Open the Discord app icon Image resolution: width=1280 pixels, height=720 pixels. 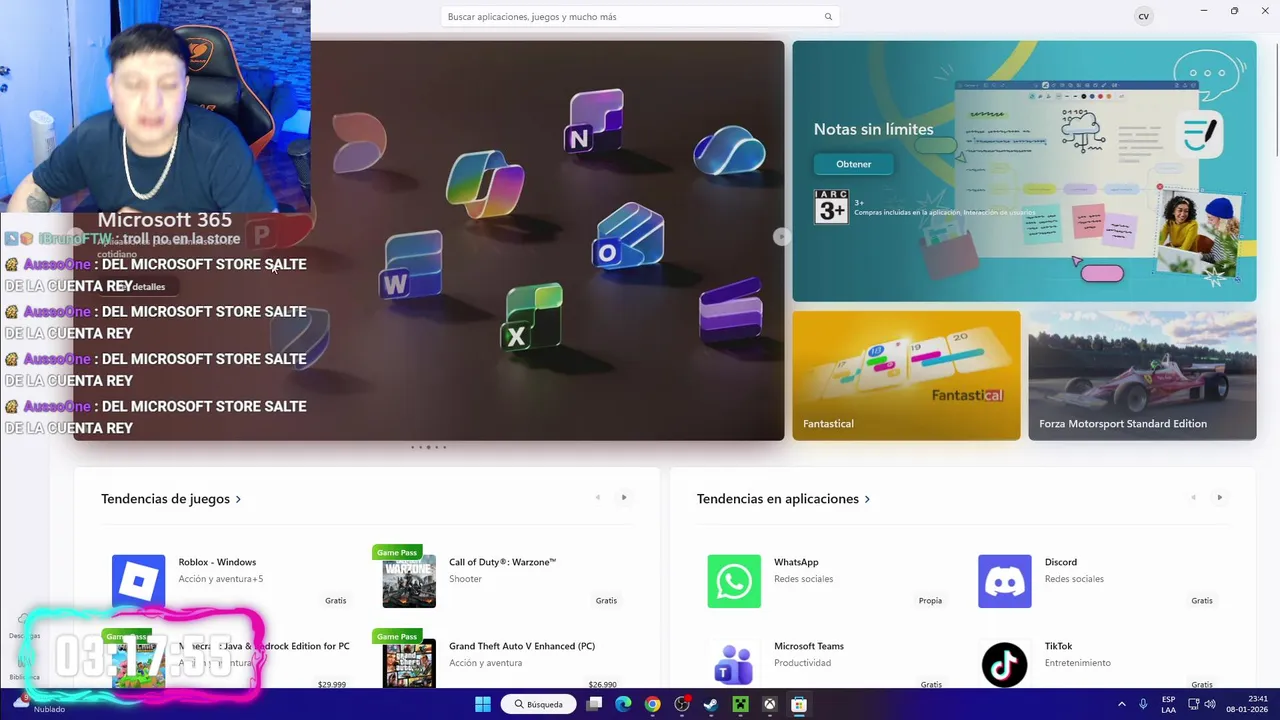1004,581
